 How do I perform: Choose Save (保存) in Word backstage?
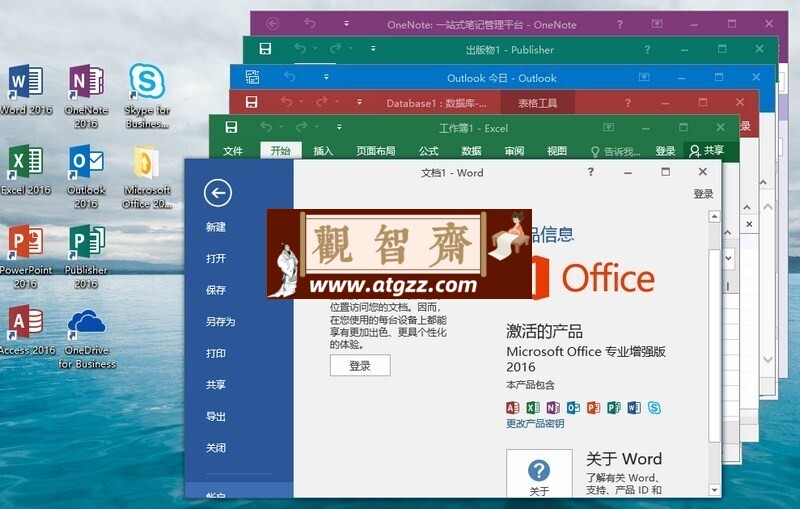pos(216,290)
